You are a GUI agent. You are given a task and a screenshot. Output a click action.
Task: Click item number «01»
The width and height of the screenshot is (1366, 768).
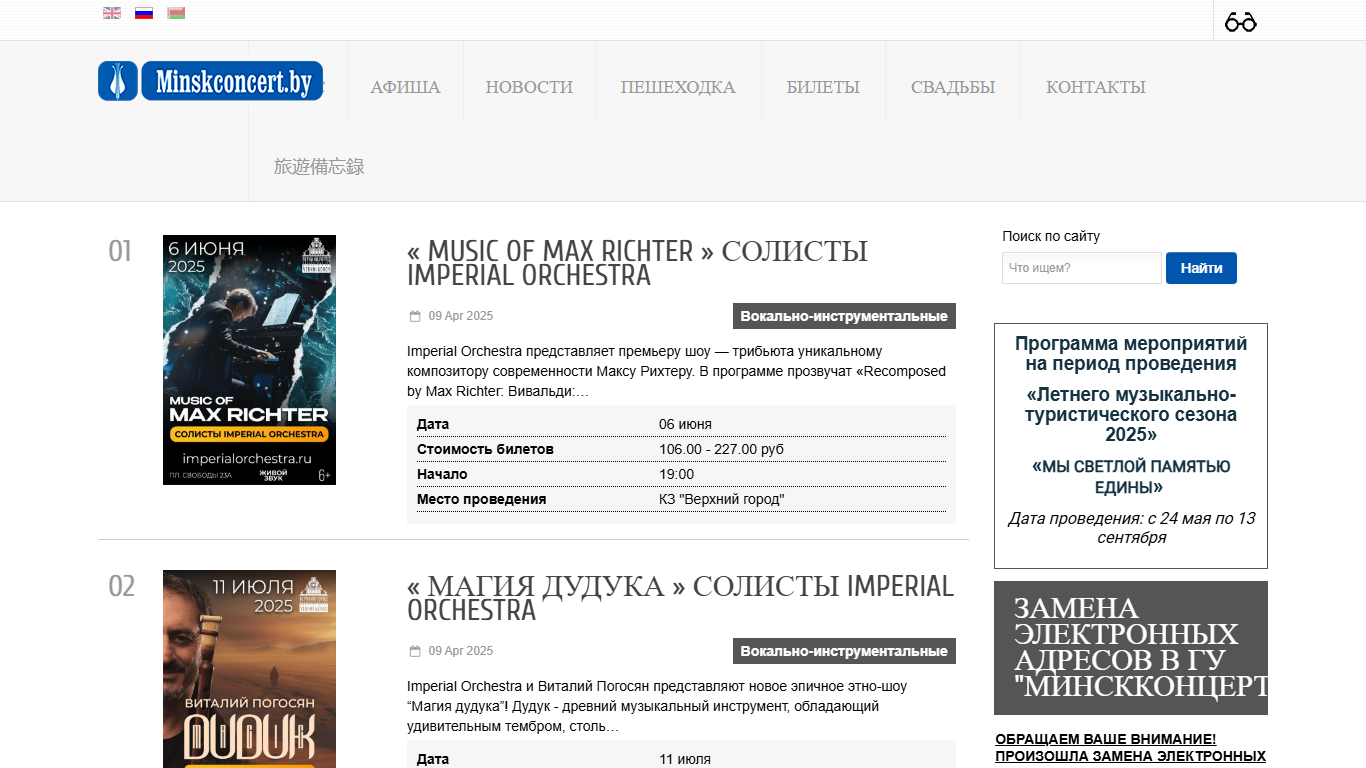[x=120, y=251]
